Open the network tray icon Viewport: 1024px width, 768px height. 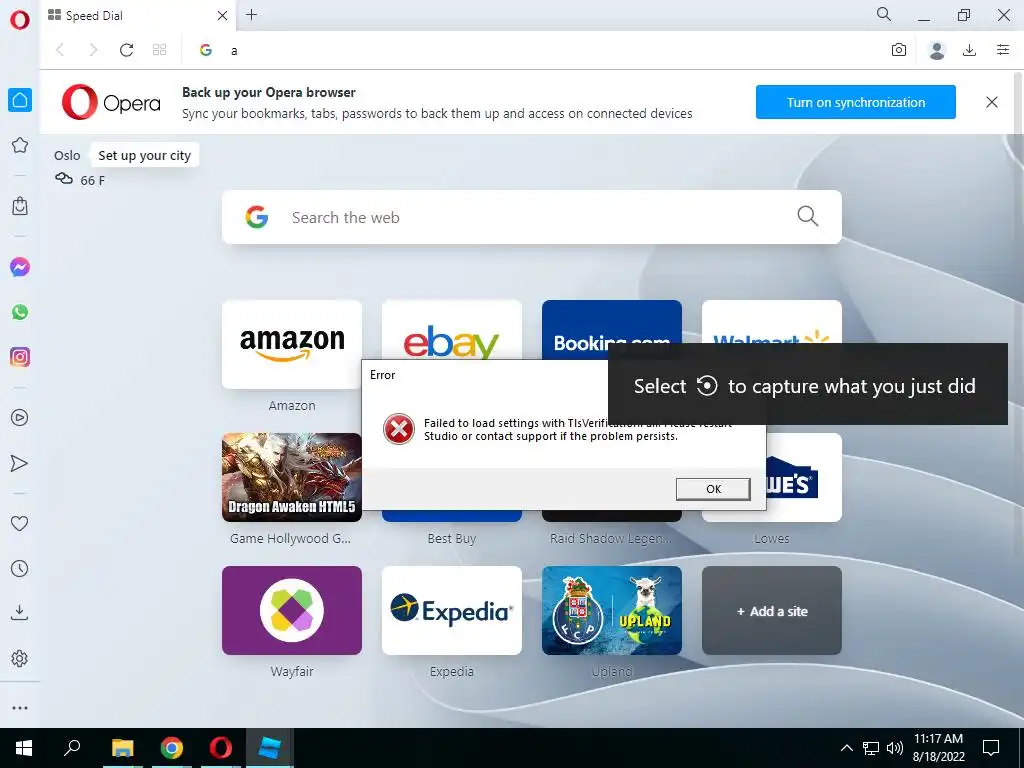click(x=871, y=748)
